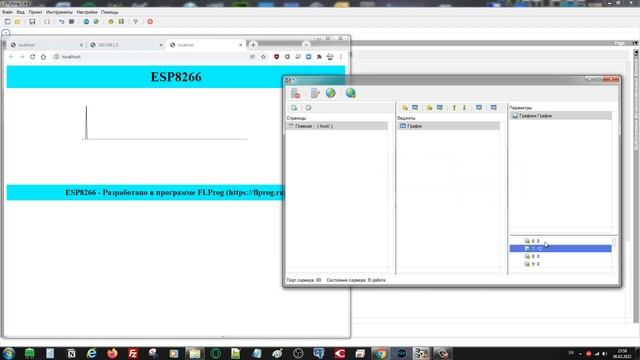Click the stop server icon with red mark
640x360 pixels.
click(x=296, y=93)
